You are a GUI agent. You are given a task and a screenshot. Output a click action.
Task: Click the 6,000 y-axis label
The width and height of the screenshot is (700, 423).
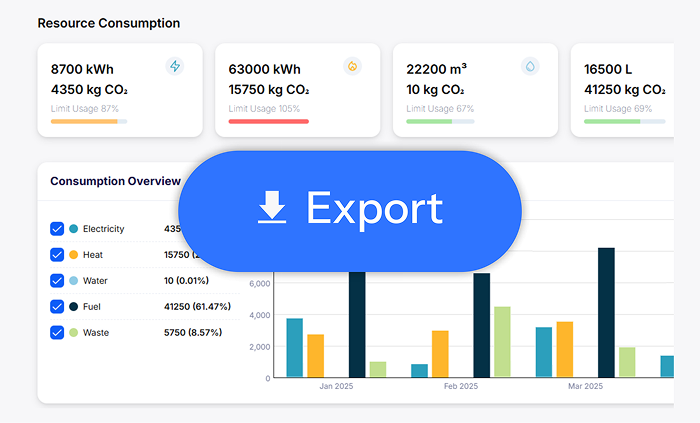pos(259,284)
